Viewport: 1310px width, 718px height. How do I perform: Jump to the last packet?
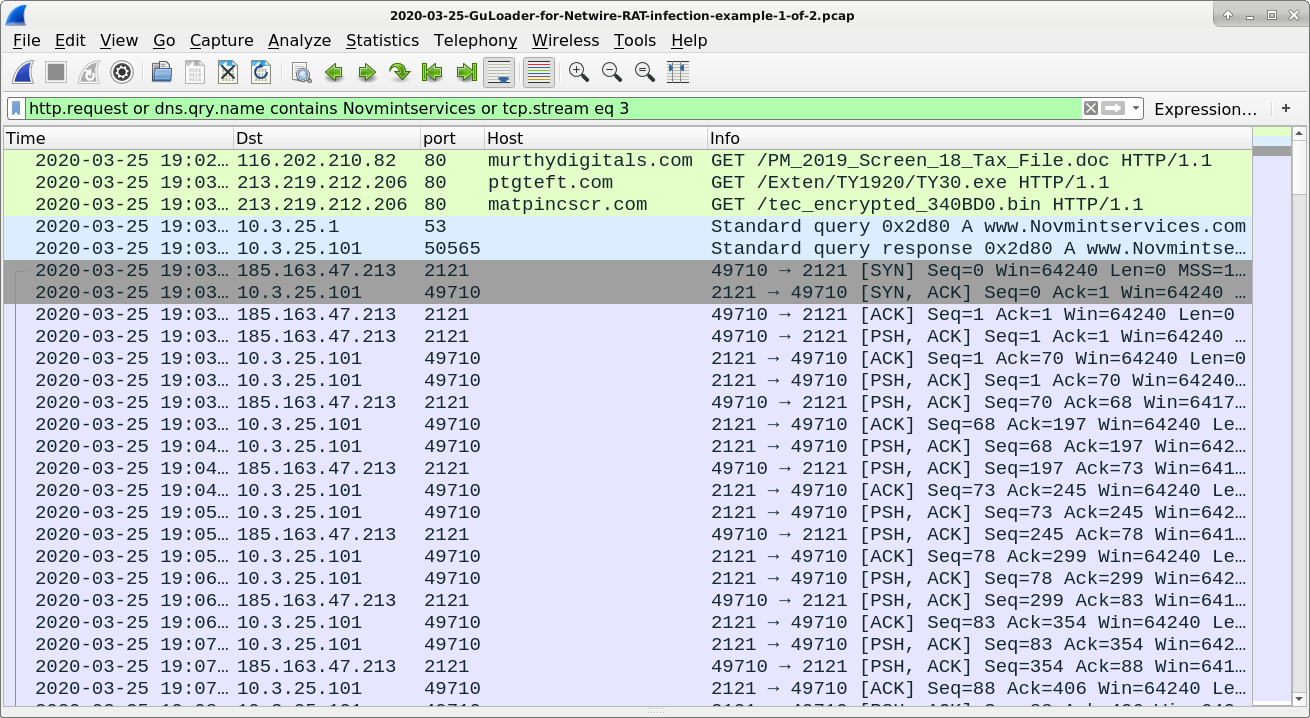pos(465,72)
